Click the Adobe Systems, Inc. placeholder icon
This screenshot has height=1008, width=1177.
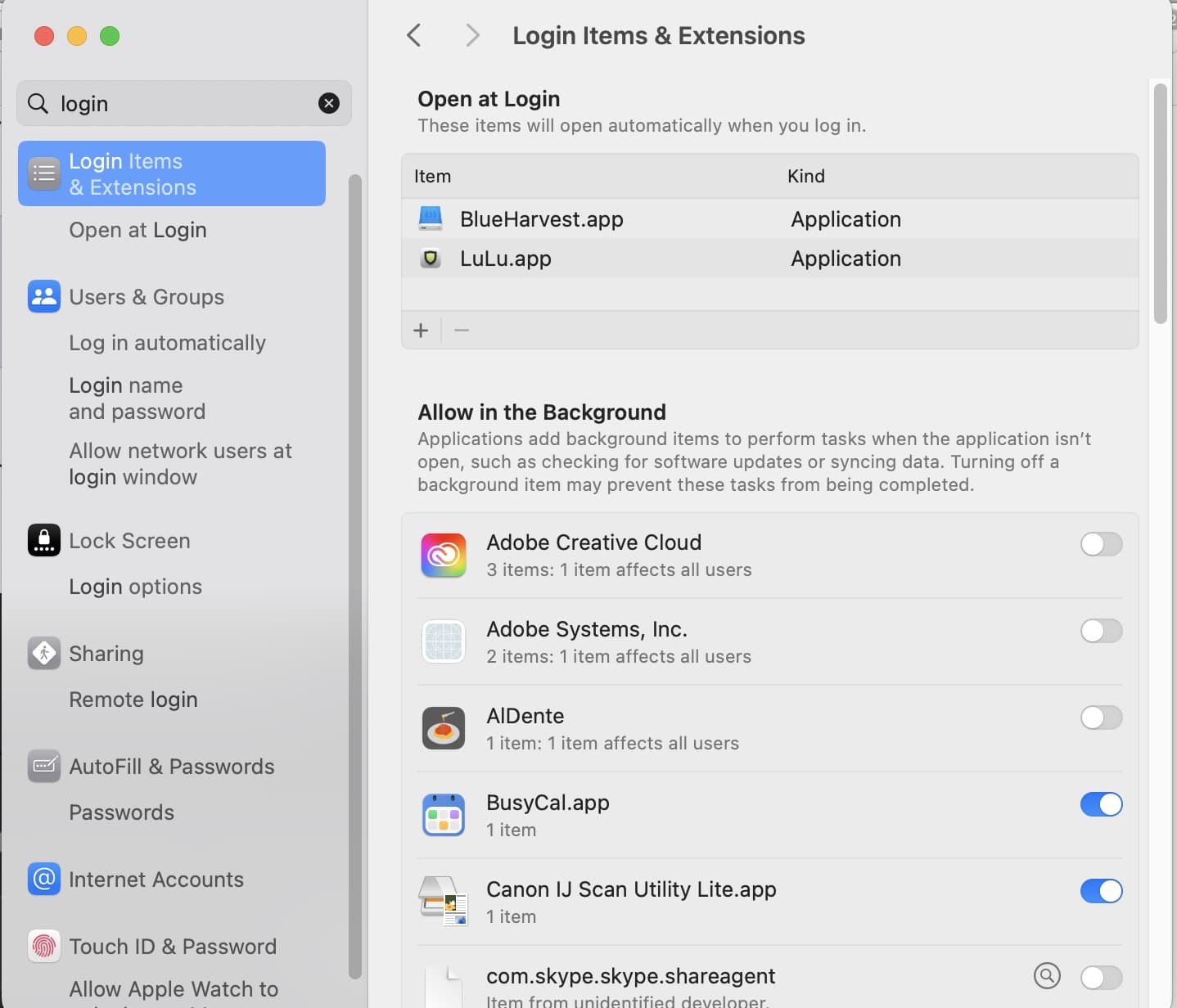click(x=444, y=641)
